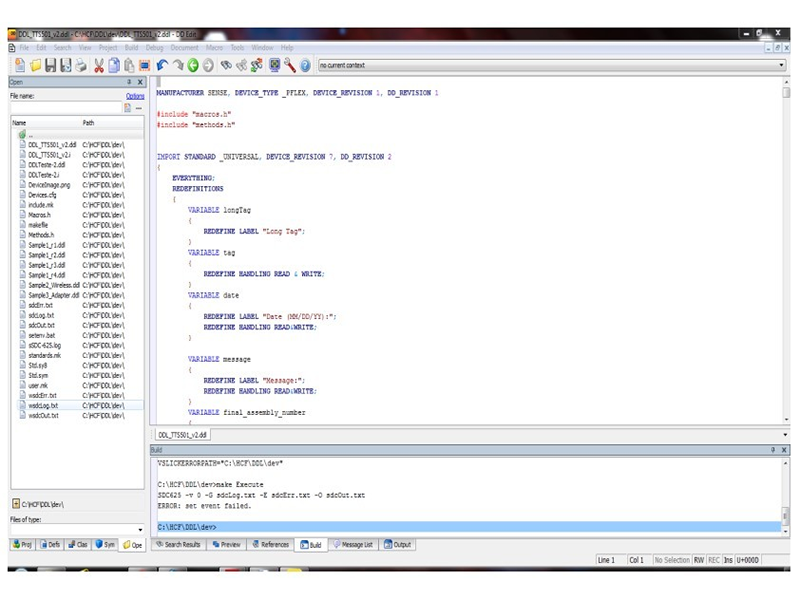The image size is (800, 600).
Task: Switch to the Output tab
Action: pos(397,544)
